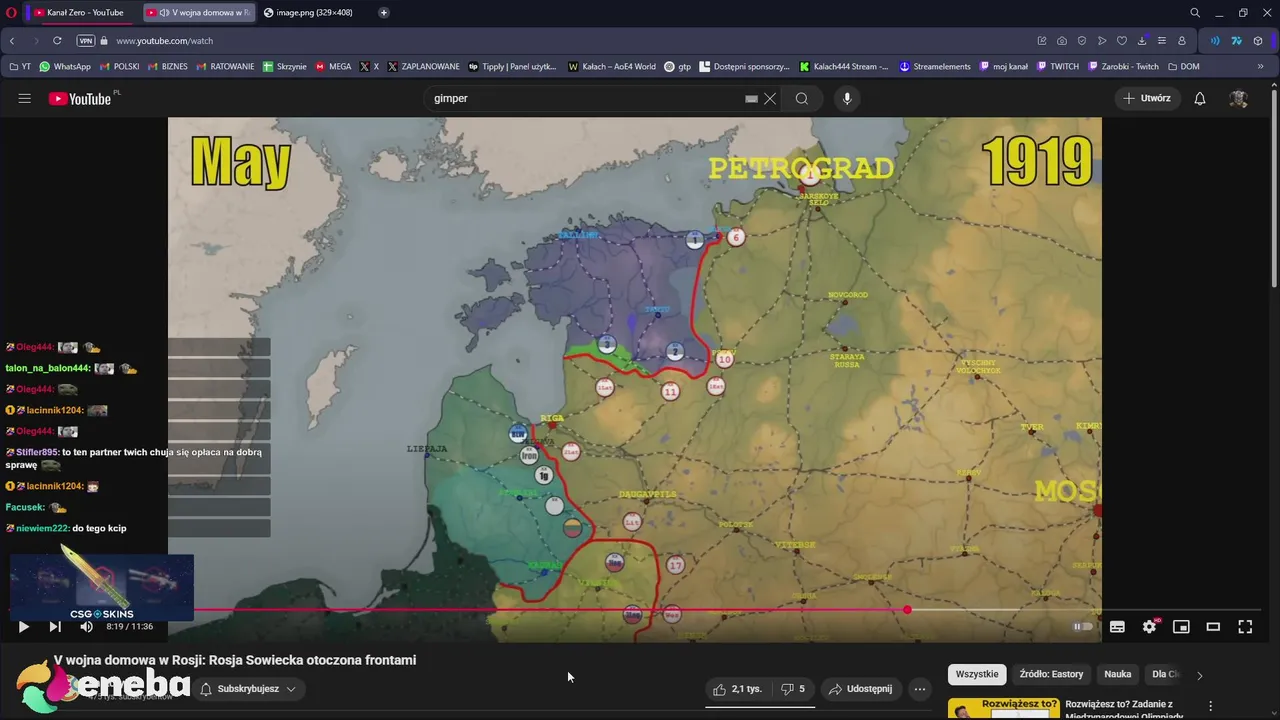The width and height of the screenshot is (1280, 720).
Task: Go back in browser history
Action: pyautogui.click(x=12, y=41)
